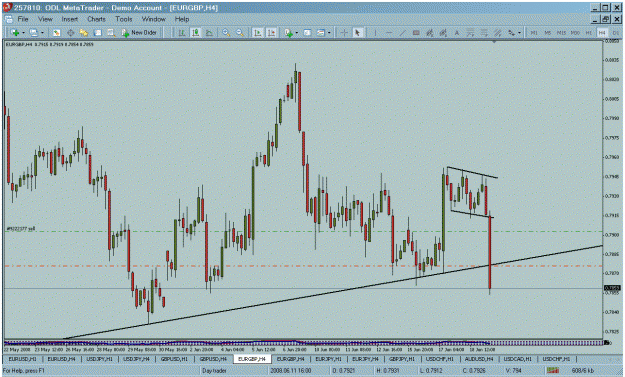This screenshot has width=625, height=377.
Task: Open the Templates icon
Action: click(x=321, y=33)
